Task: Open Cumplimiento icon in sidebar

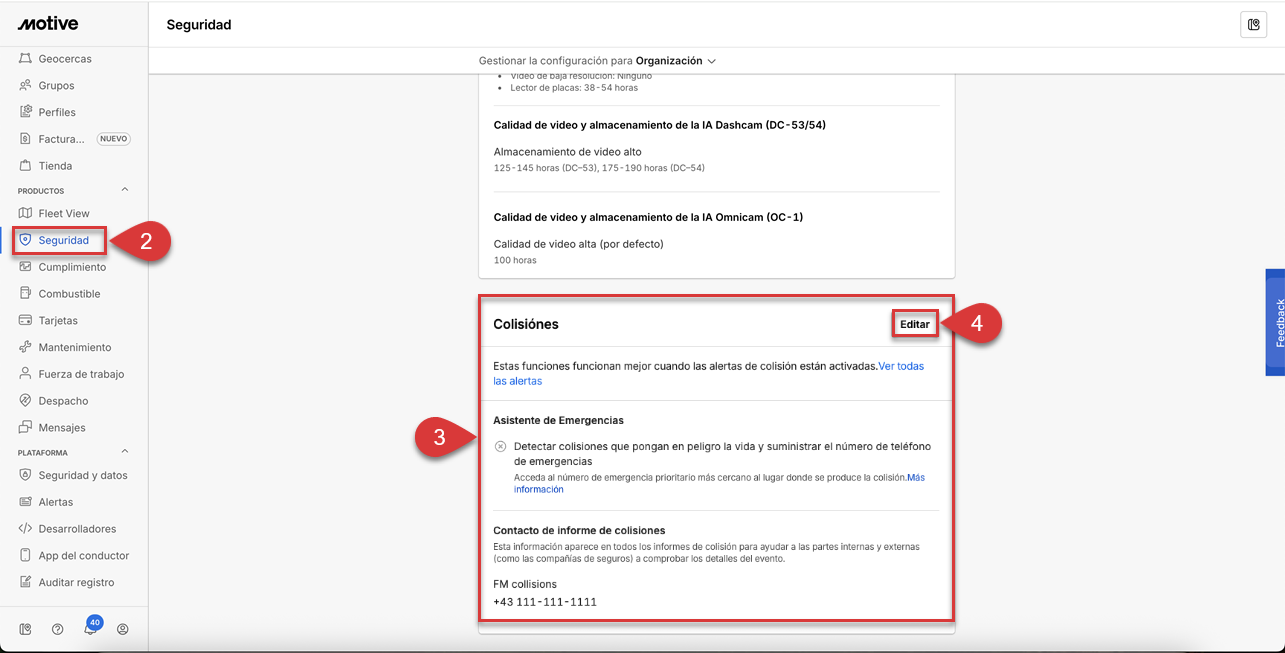Action: tap(26, 267)
